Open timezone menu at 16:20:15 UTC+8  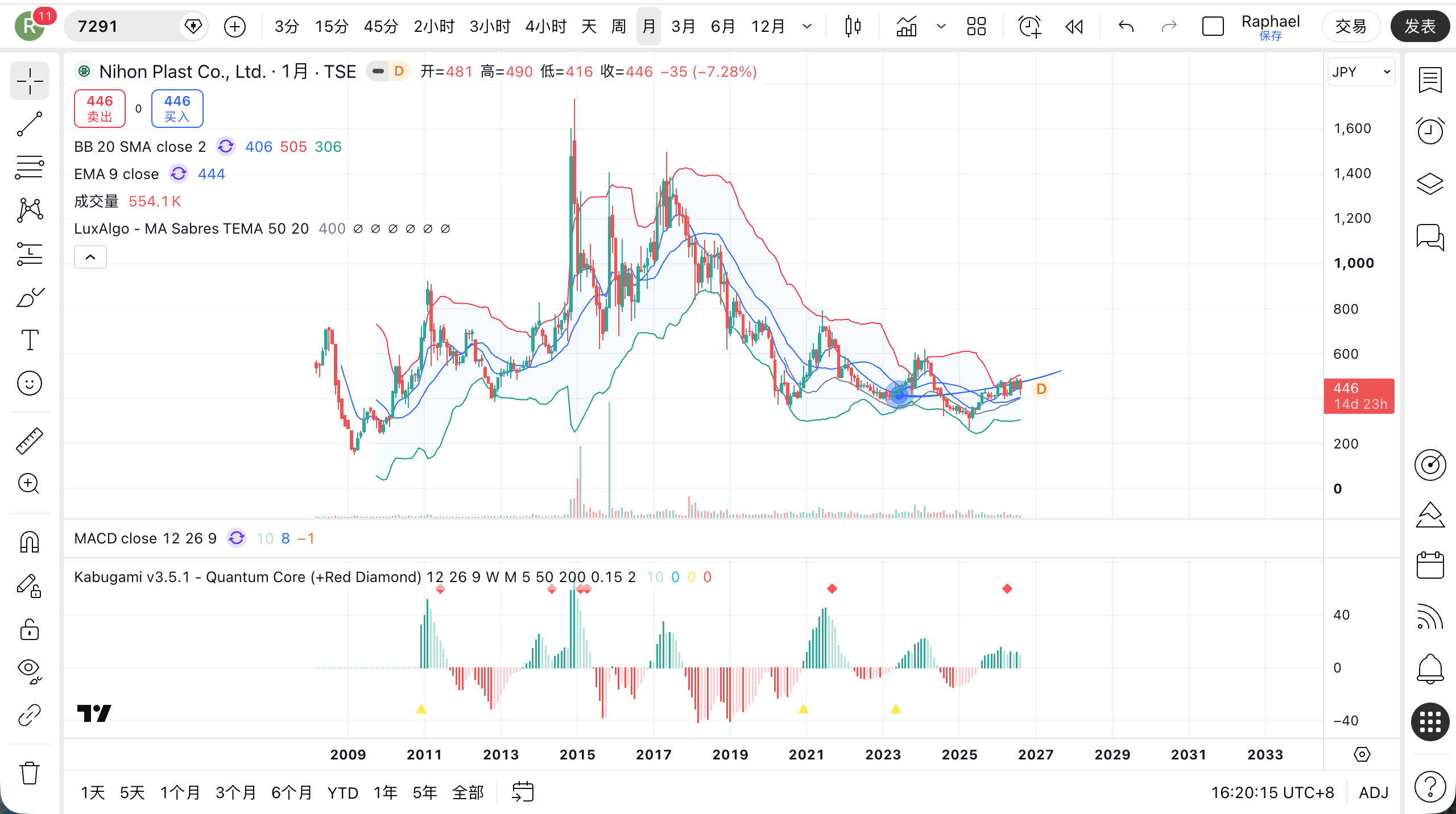pyautogui.click(x=1272, y=792)
